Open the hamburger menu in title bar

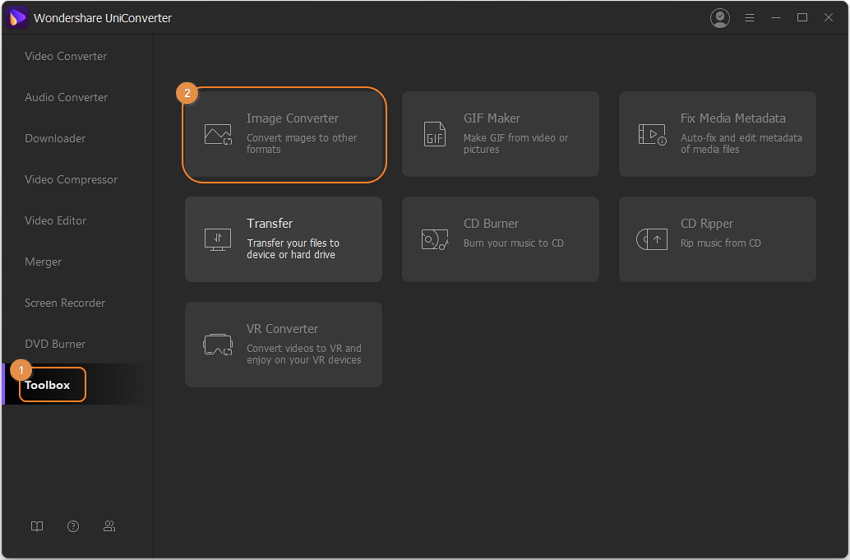click(750, 18)
